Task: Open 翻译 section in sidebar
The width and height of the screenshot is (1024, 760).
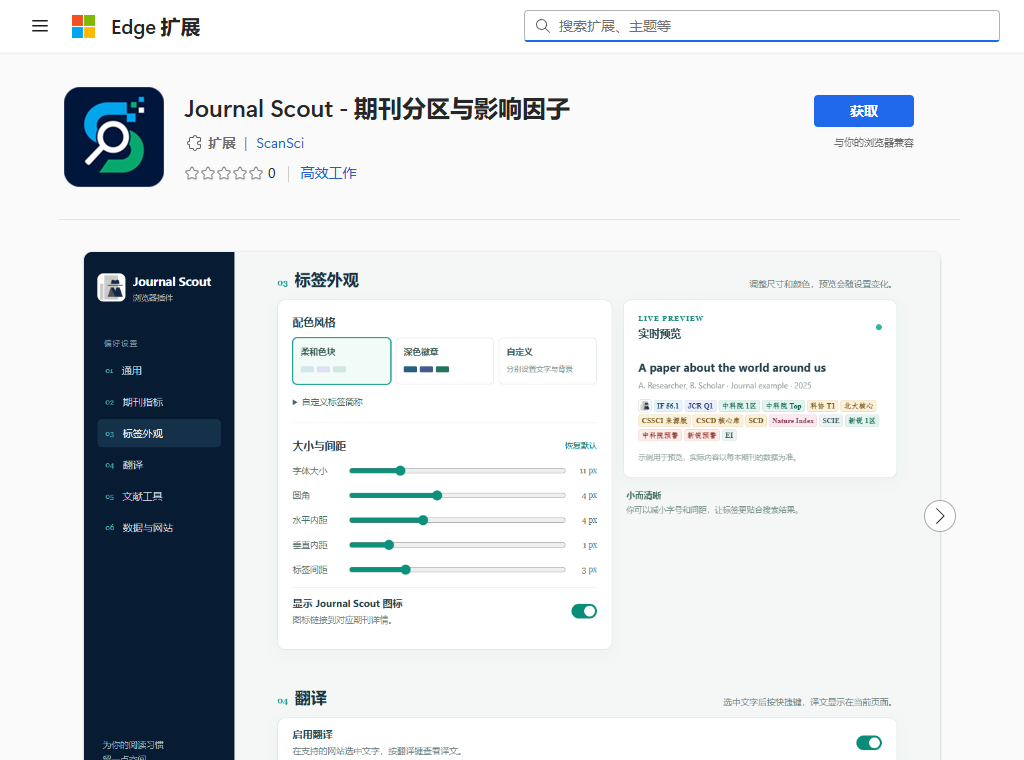Action: coord(159,465)
